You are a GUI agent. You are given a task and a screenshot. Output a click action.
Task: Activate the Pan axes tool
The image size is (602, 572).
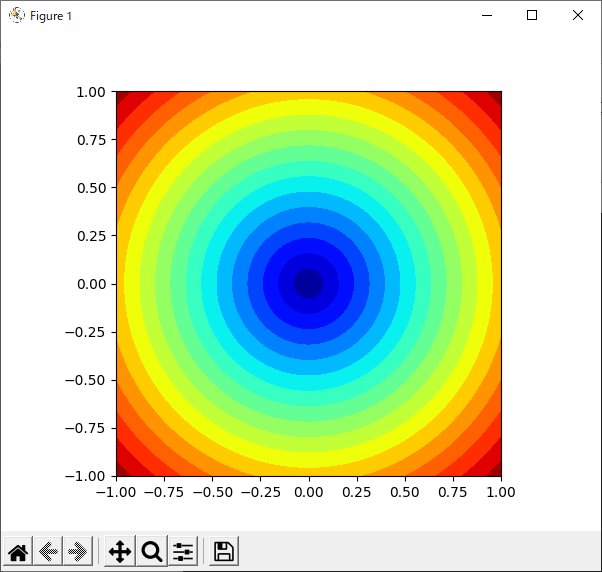(x=119, y=551)
